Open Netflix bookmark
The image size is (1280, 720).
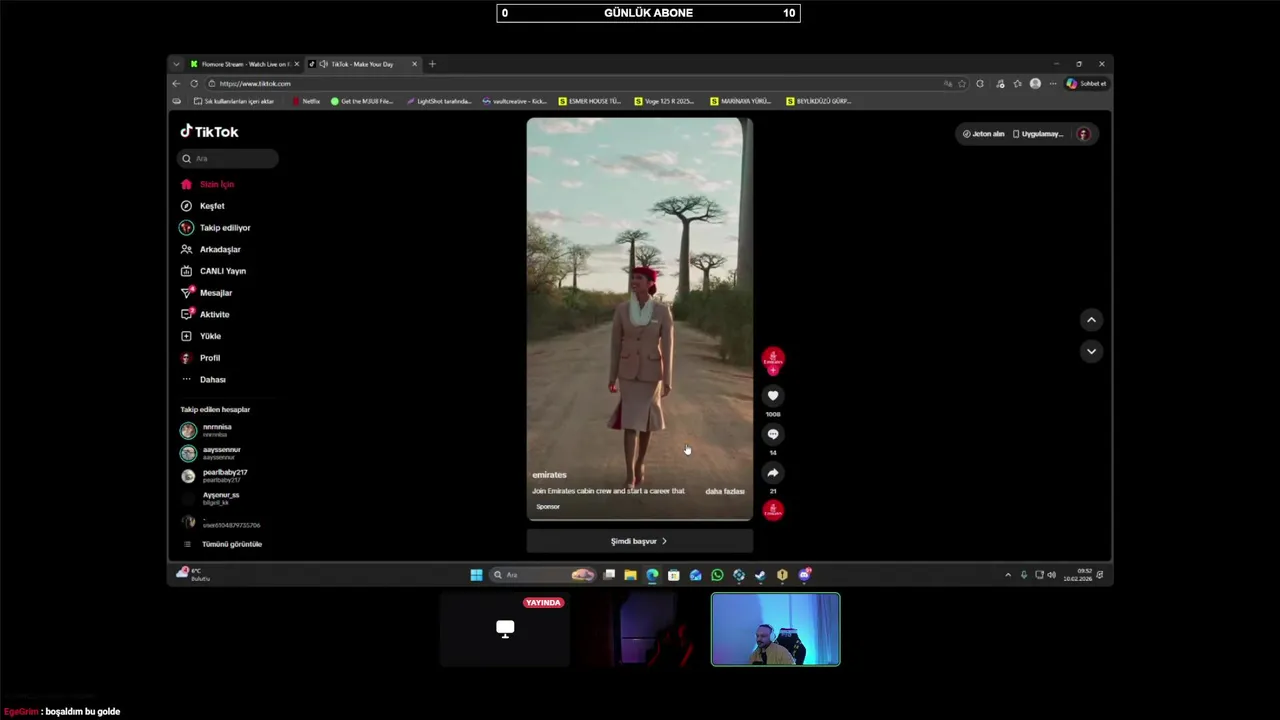306,101
